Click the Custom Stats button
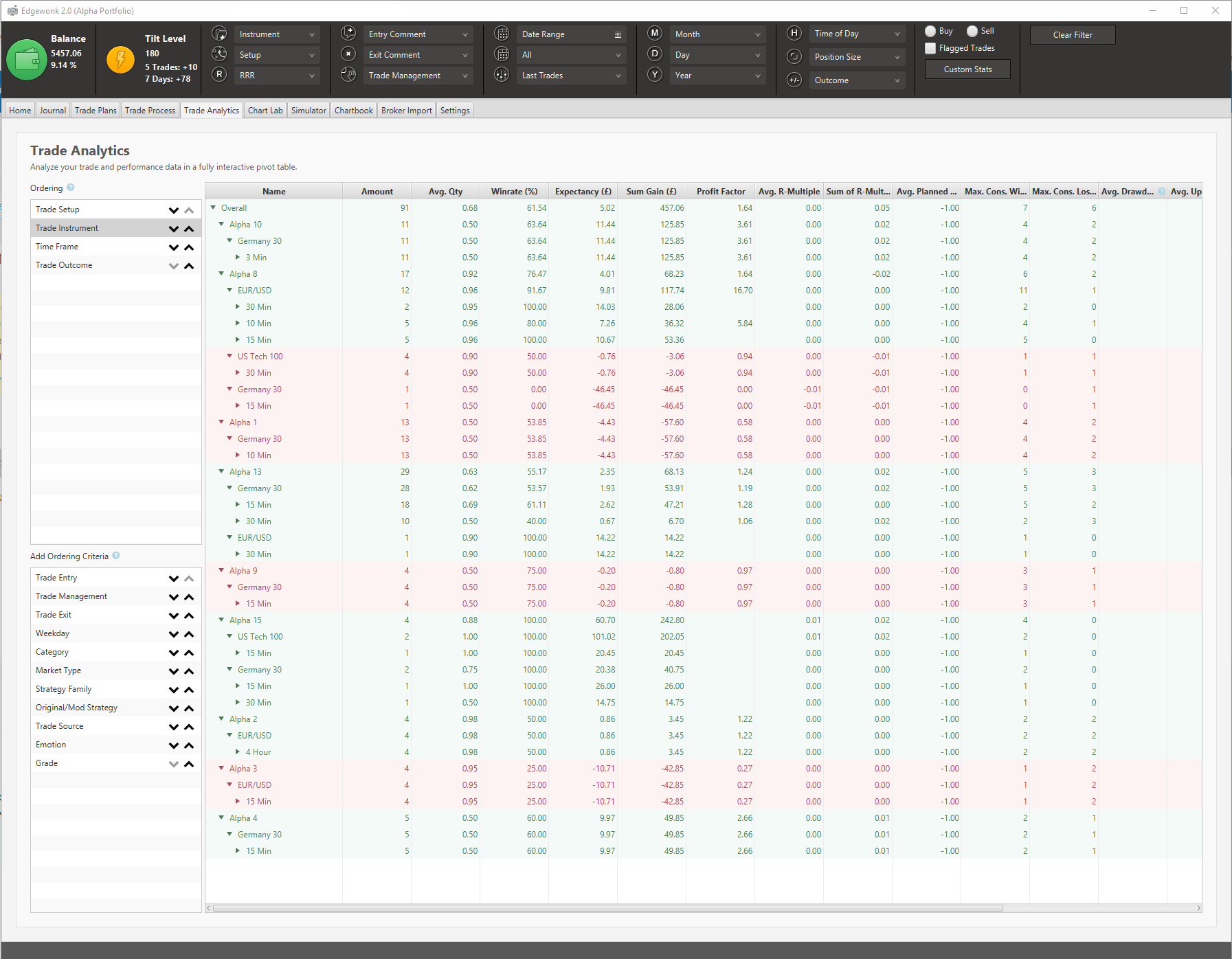This screenshot has width=1232, height=959. click(x=967, y=69)
